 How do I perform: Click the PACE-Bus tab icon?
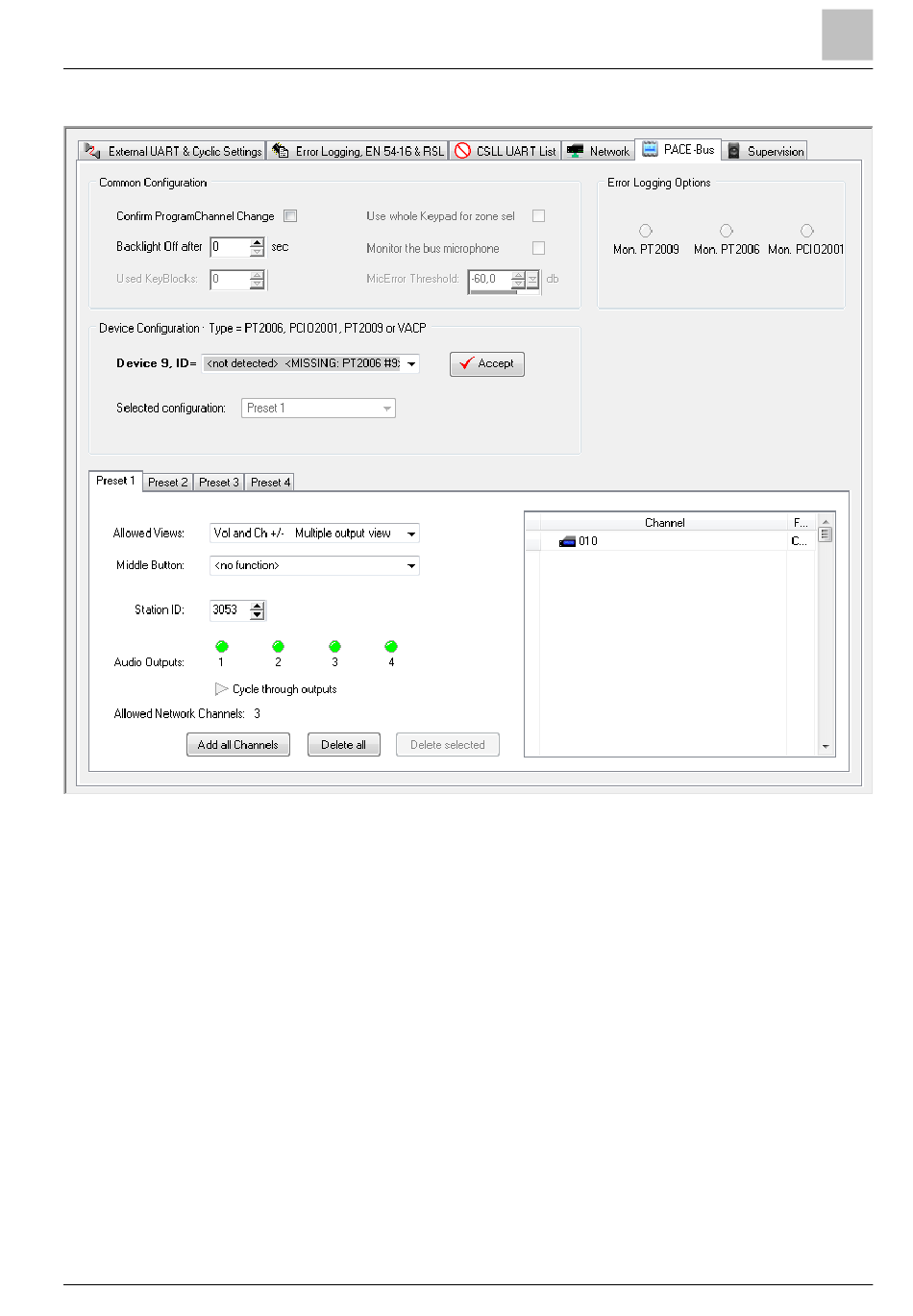tap(651, 148)
